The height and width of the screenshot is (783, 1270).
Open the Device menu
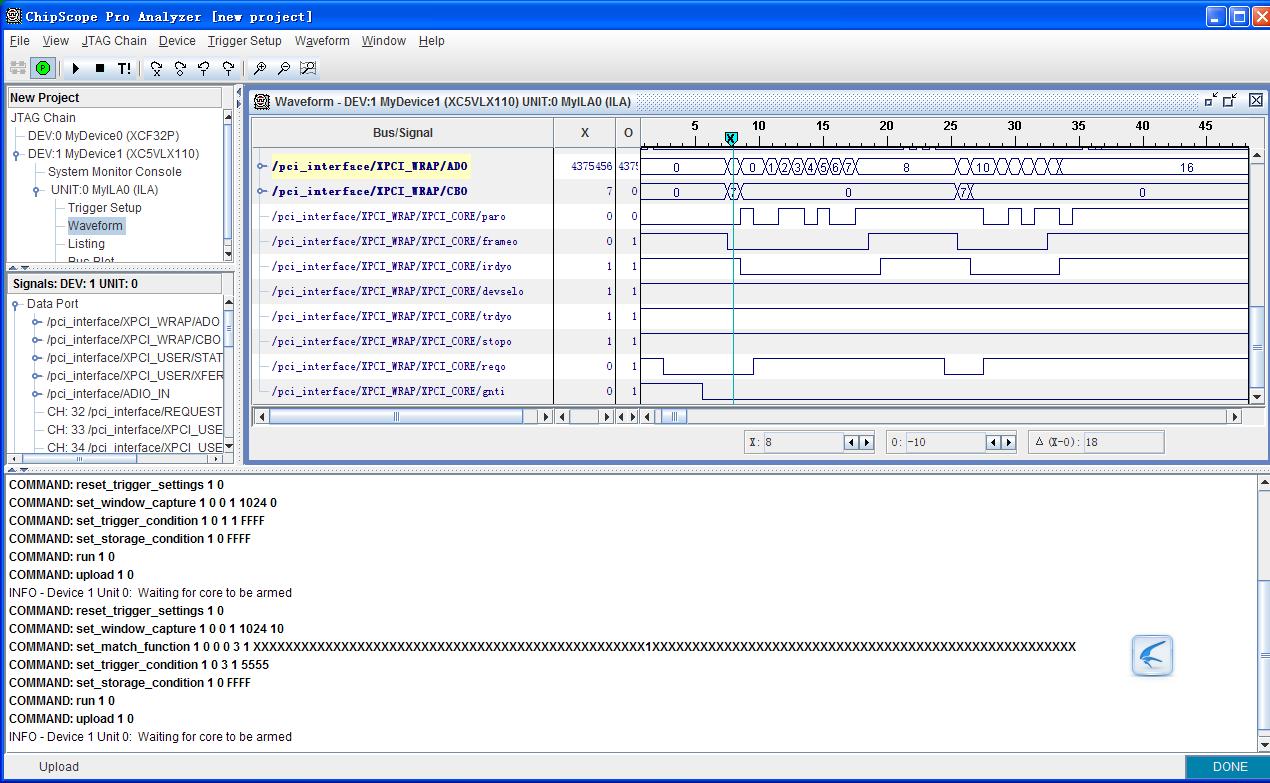[x=177, y=41]
